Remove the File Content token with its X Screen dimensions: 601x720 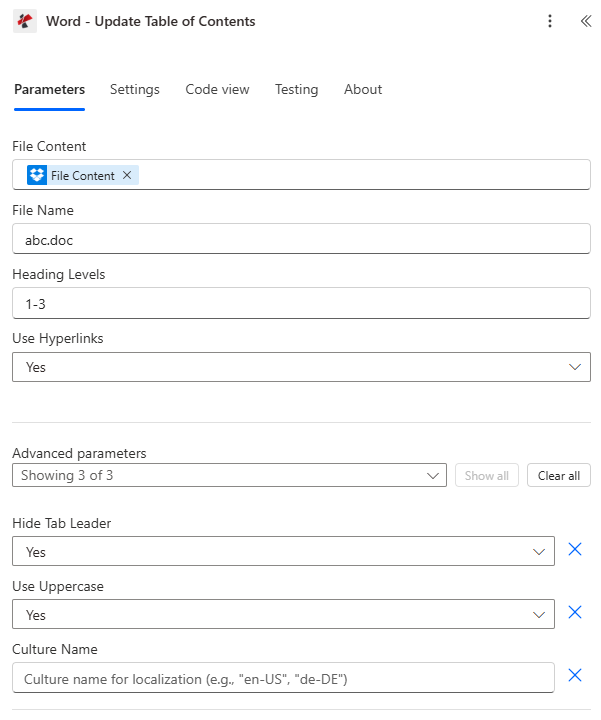pyautogui.click(x=127, y=175)
